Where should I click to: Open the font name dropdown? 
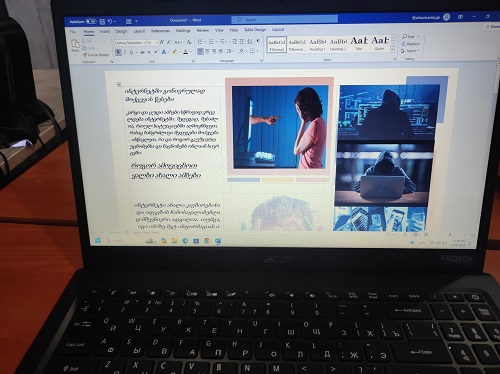130,43
